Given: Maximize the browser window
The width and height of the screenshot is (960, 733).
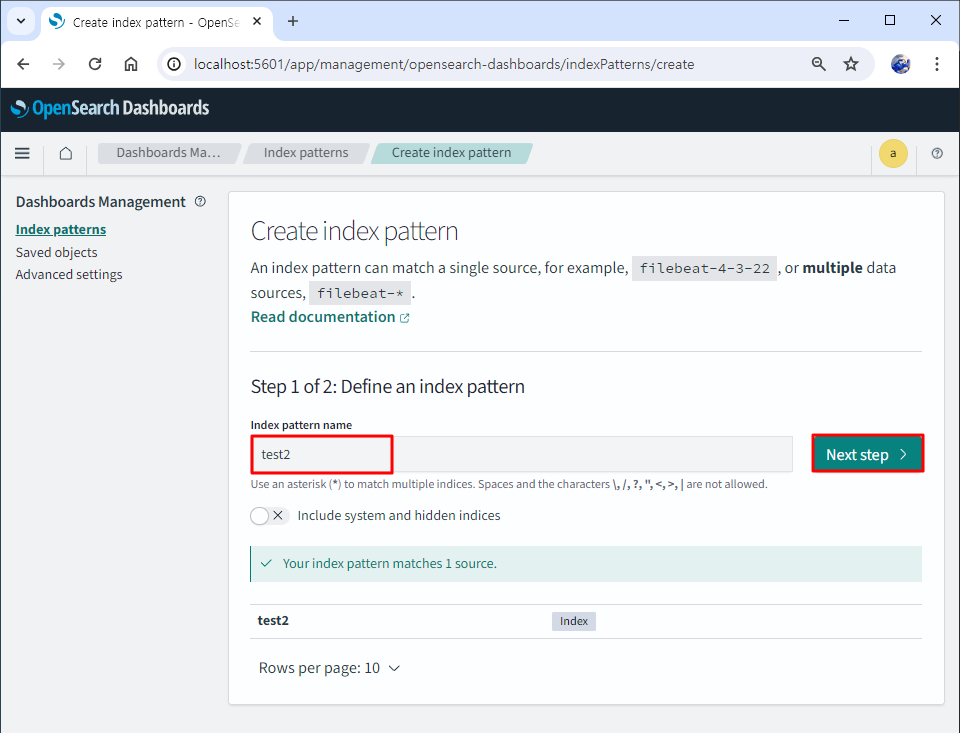Looking at the screenshot, I should click(x=890, y=21).
